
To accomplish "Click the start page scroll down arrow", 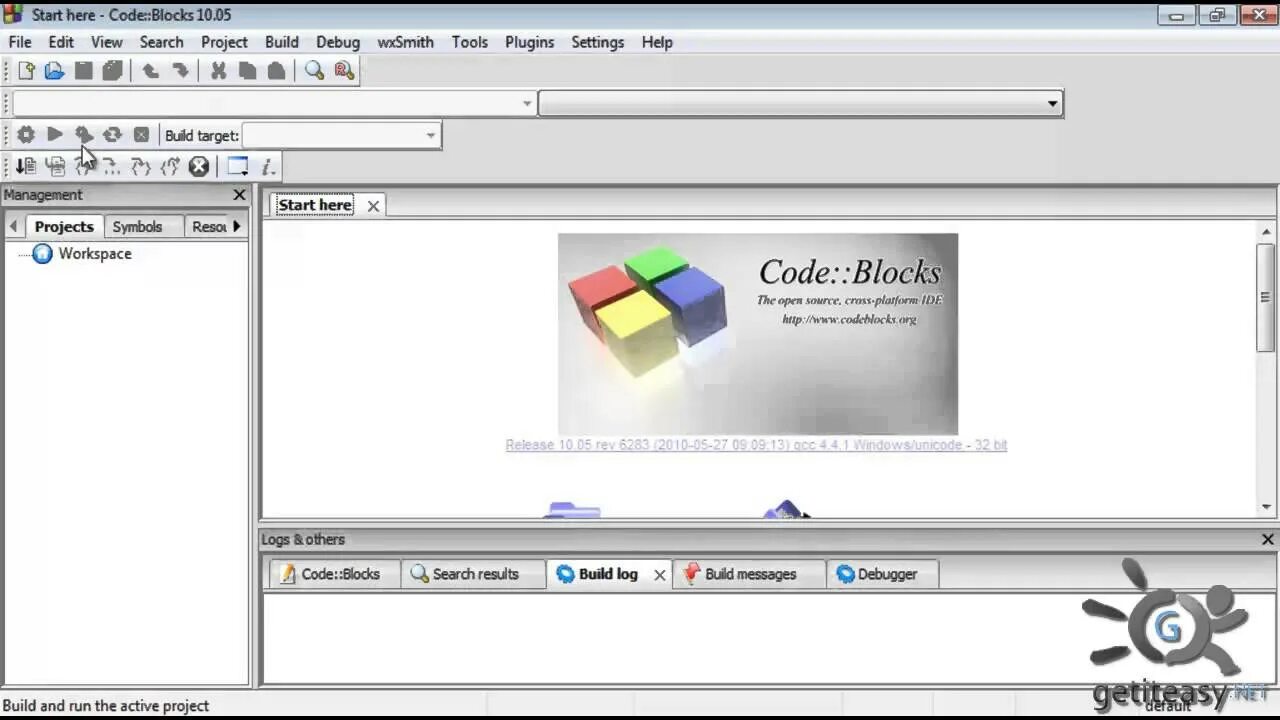I will pos(1266,507).
